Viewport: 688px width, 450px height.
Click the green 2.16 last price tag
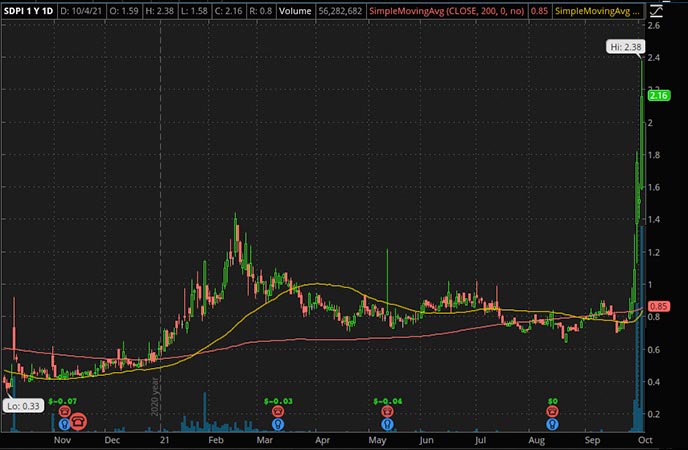659,95
